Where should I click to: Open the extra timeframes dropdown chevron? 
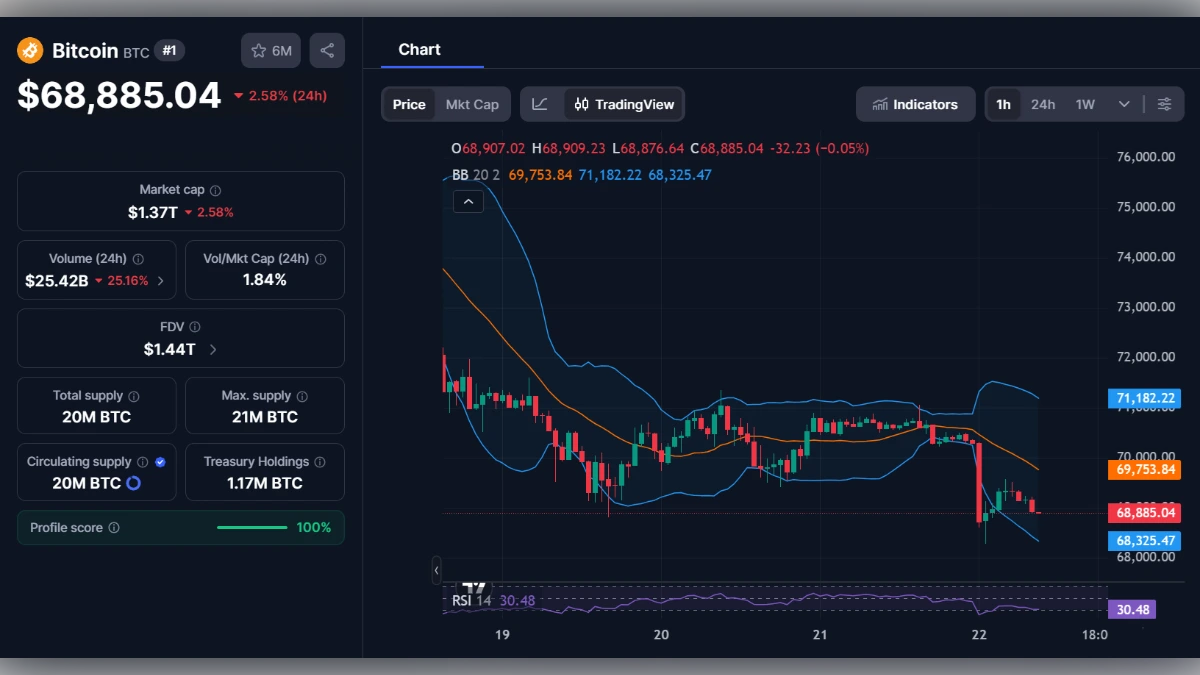click(x=1122, y=103)
